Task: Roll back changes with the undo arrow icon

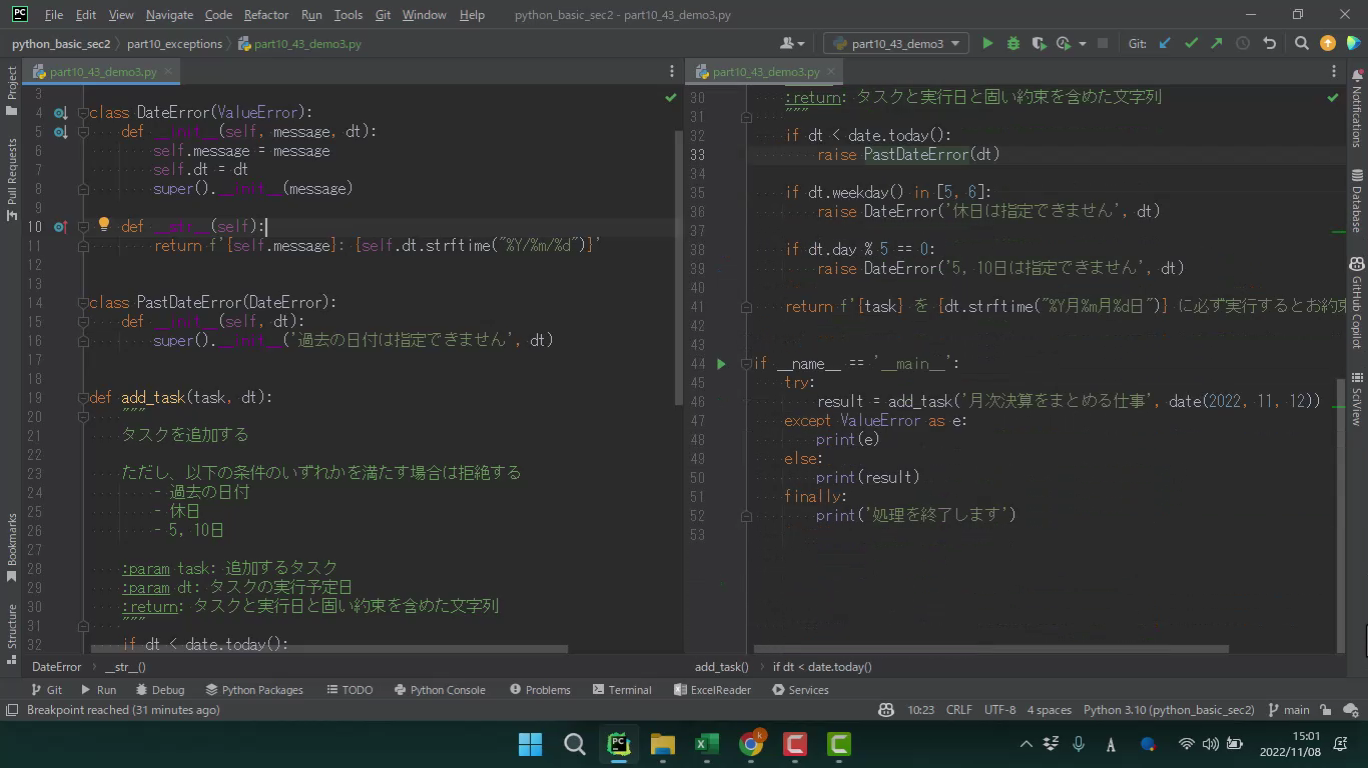Action: click(1269, 43)
